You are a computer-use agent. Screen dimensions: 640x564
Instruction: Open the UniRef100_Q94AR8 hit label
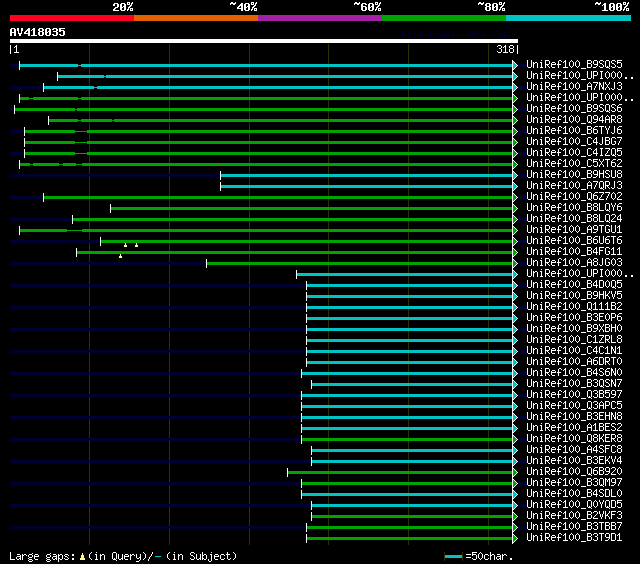574,120
